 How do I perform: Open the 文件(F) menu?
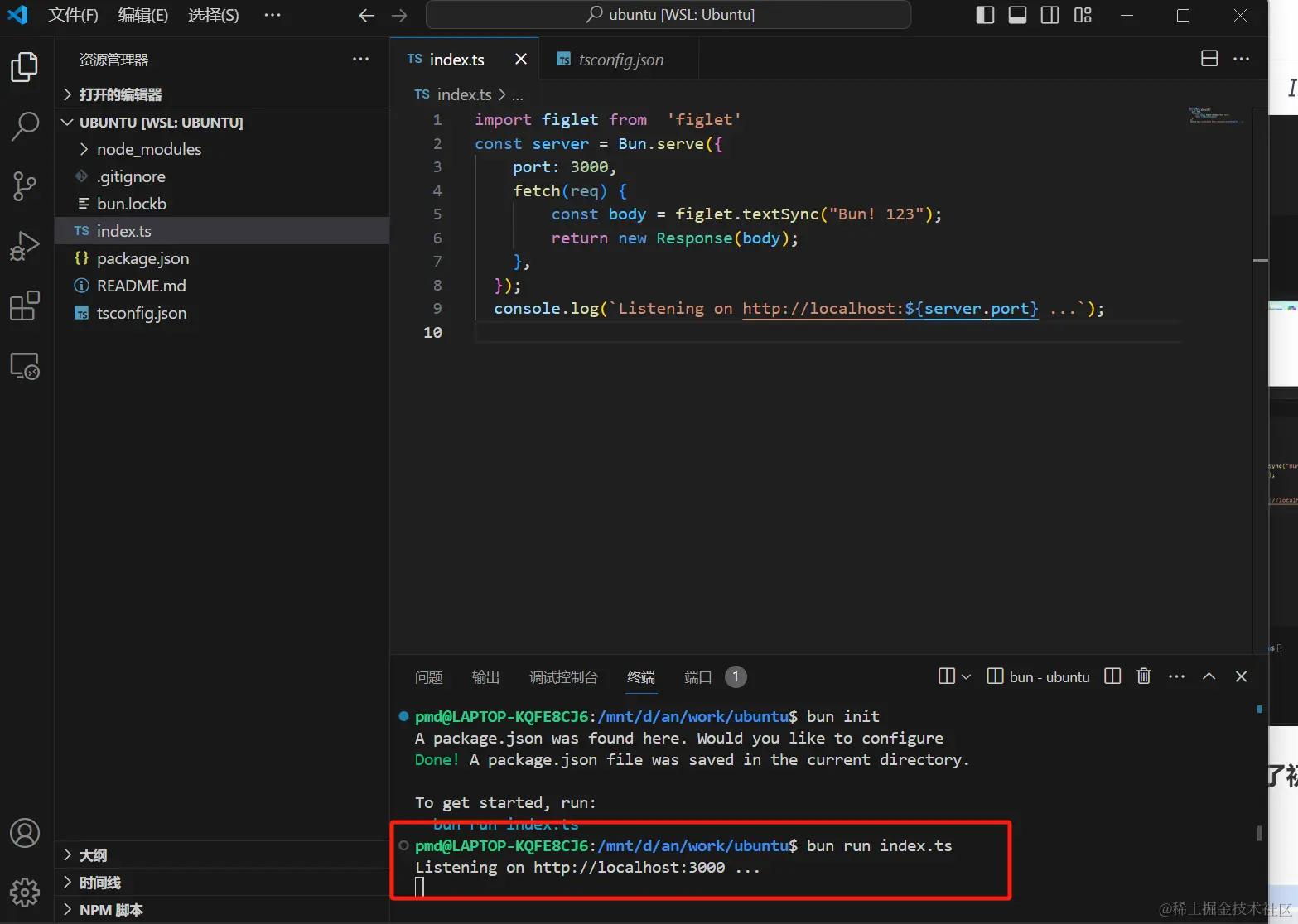pos(73,15)
